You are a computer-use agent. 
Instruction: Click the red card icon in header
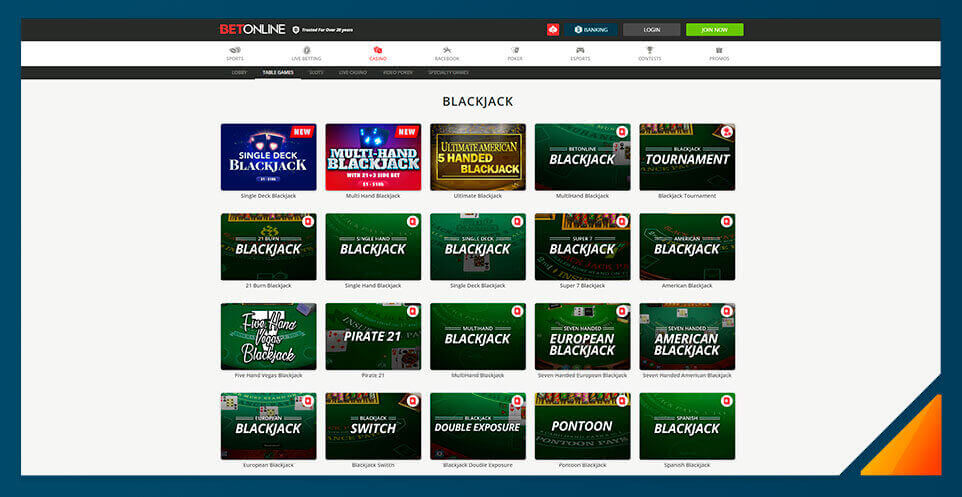click(x=553, y=29)
